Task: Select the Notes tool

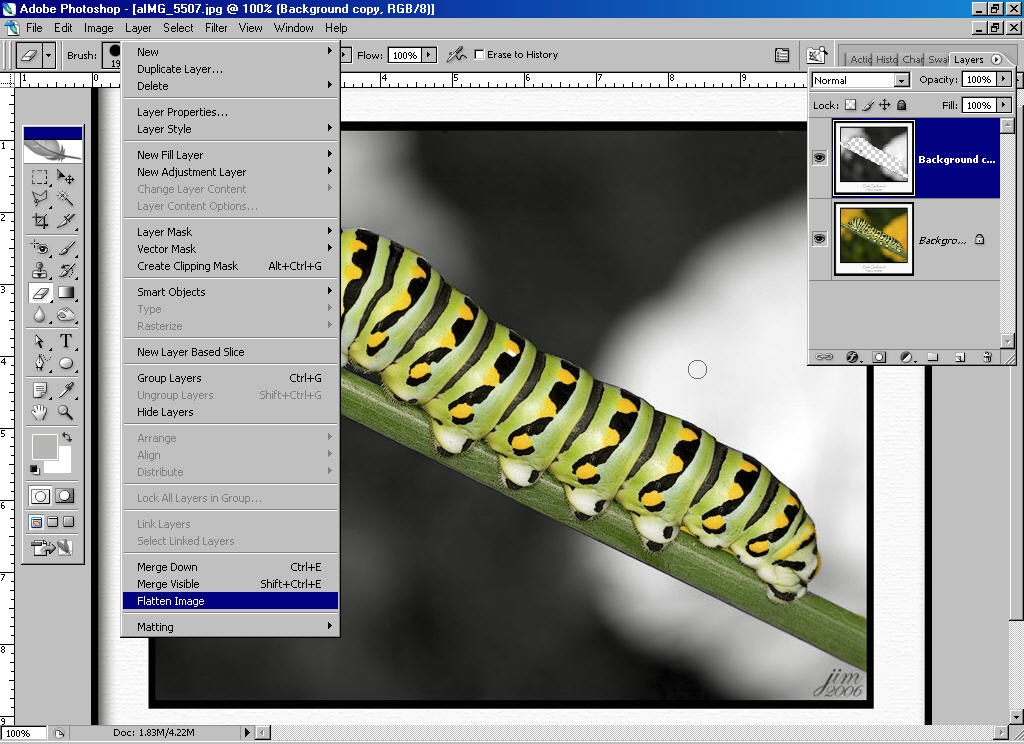Action: [x=39, y=390]
